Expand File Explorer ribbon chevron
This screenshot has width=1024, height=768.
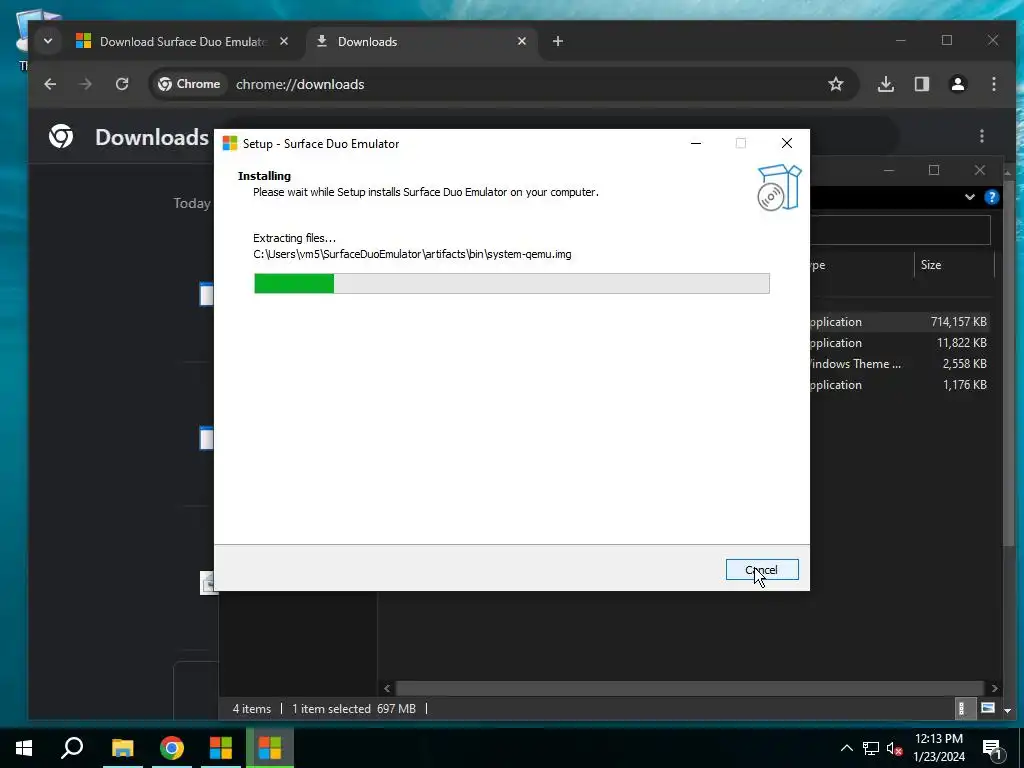[970, 197]
